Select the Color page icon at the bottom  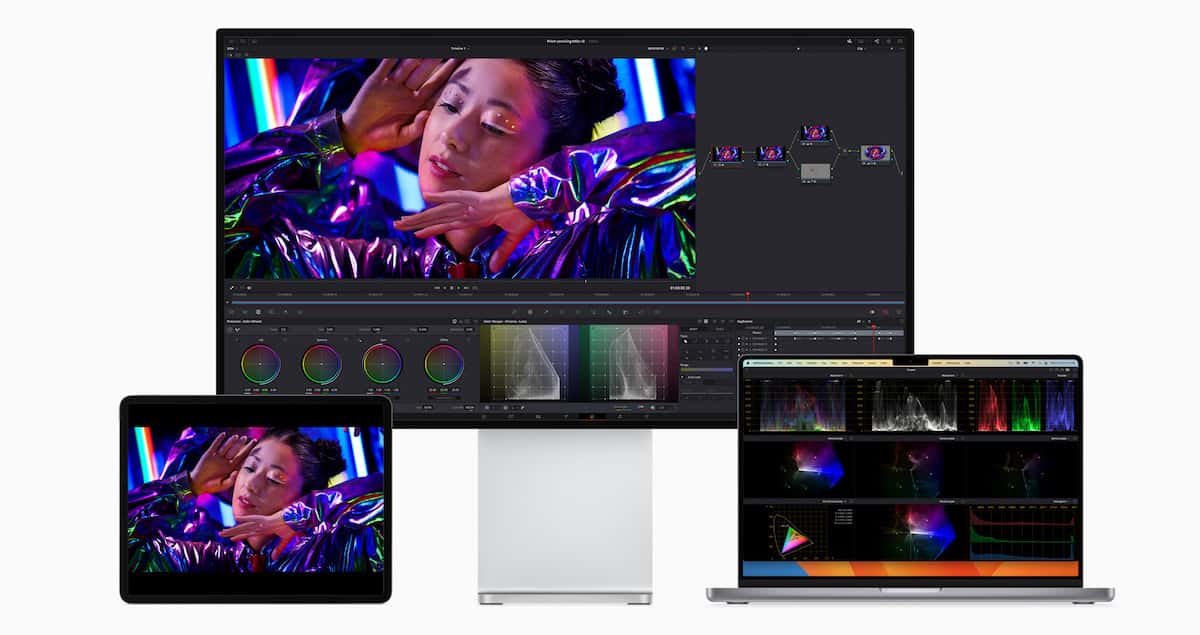[x=591, y=416]
